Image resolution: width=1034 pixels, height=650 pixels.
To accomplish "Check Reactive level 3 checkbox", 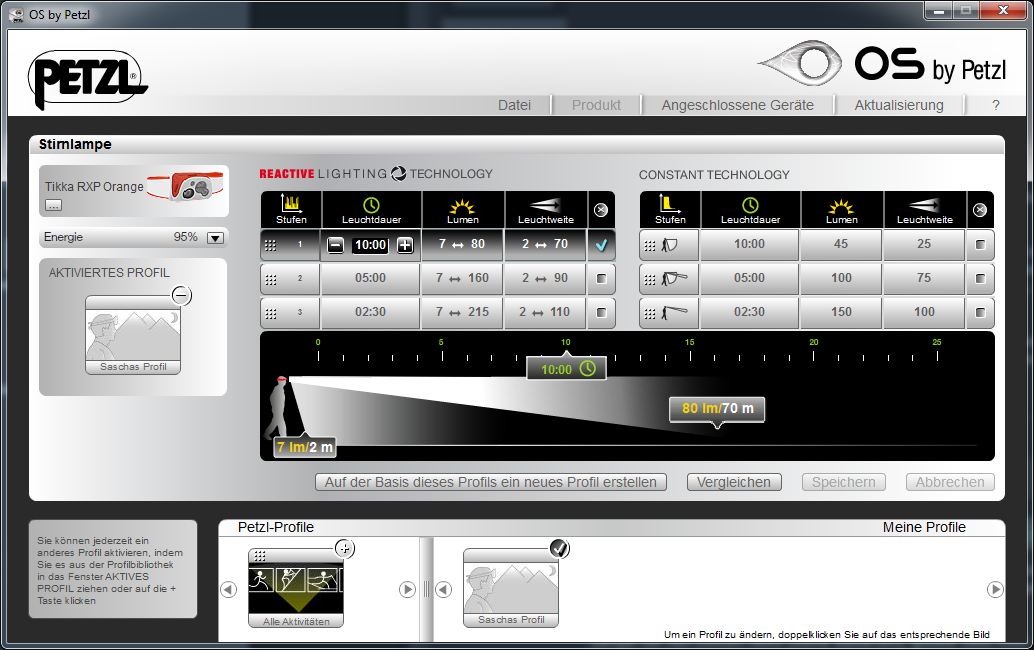I will pyautogui.click(x=601, y=312).
